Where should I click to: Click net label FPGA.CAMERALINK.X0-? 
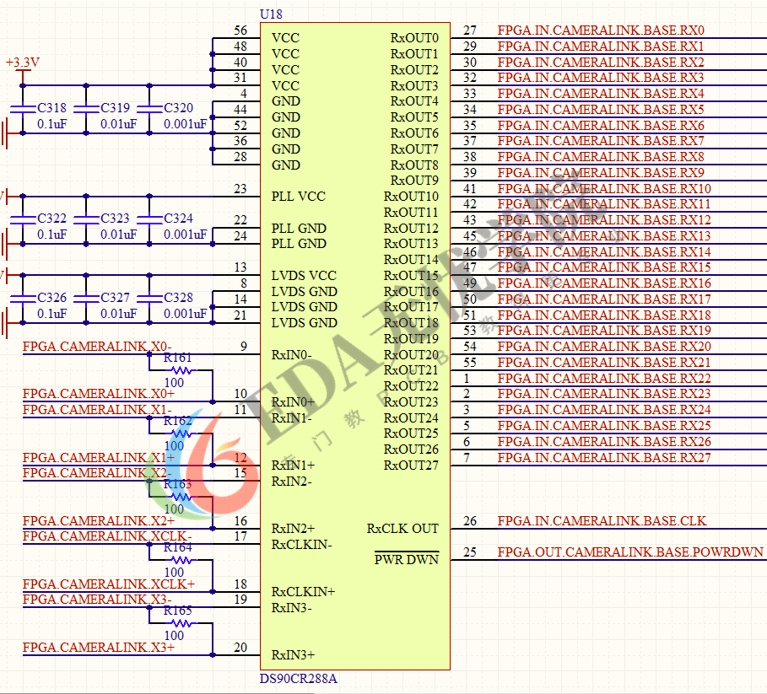click(97, 346)
